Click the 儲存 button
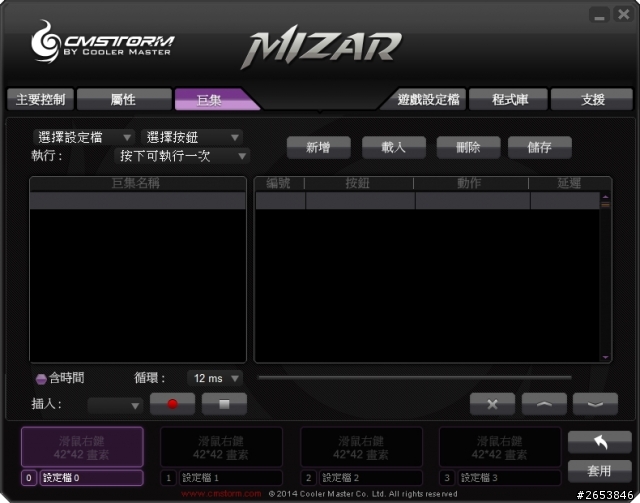 pyautogui.click(x=540, y=147)
